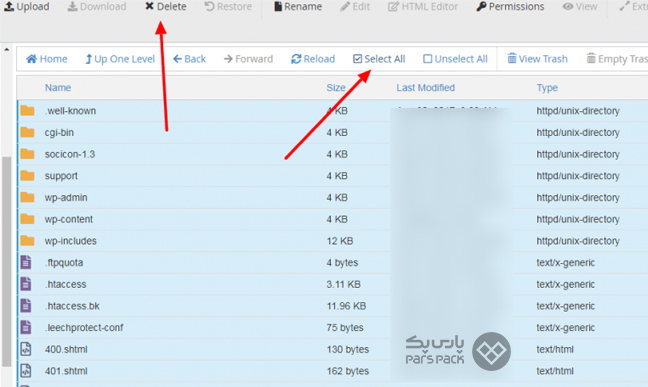The height and width of the screenshot is (387, 648).
Task: Open View Trash
Action: coord(537,59)
